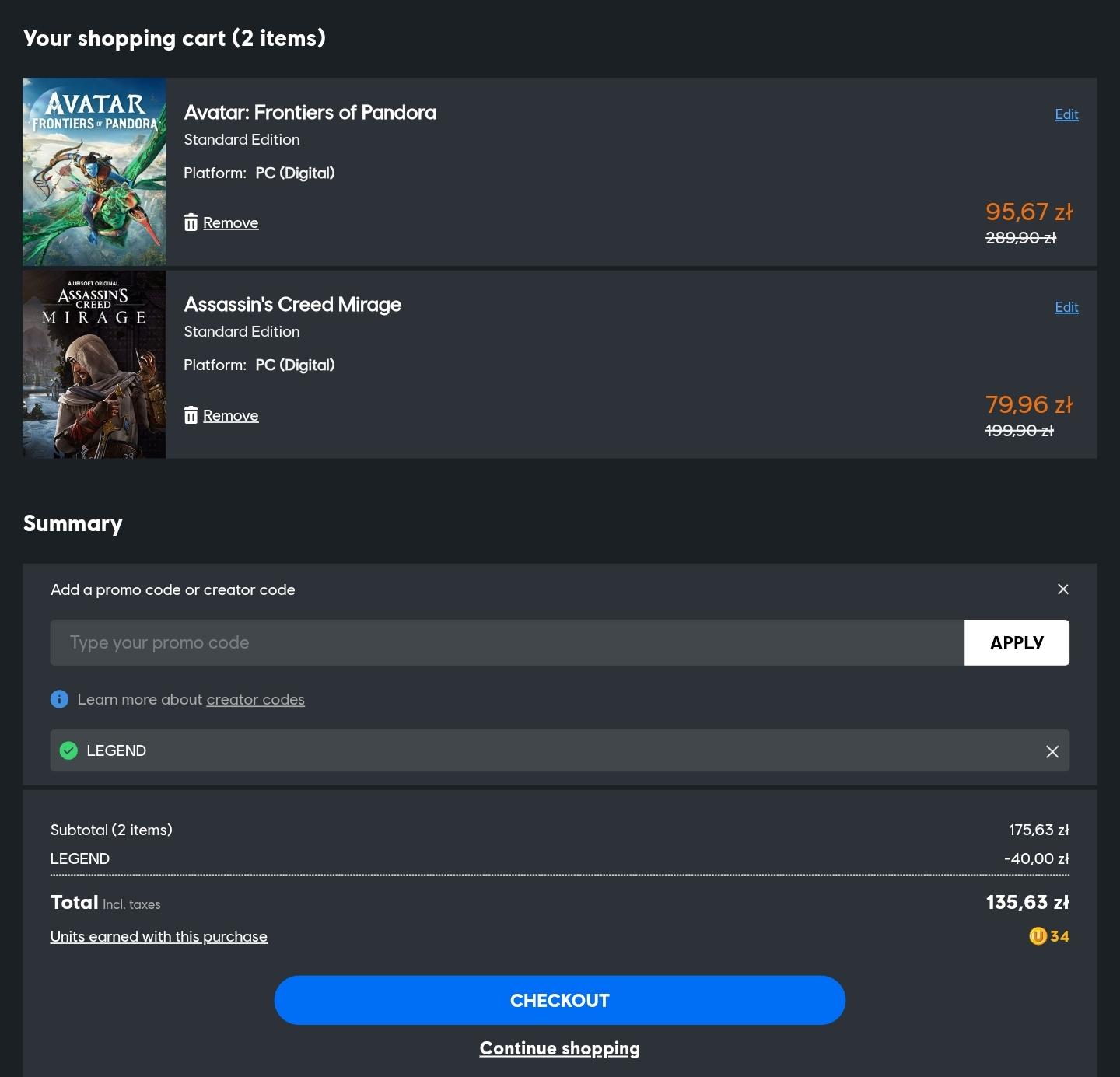Click Continue shopping link
Image resolution: width=1120 pixels, height=1077 pixels.
(x=559, y=1048)
